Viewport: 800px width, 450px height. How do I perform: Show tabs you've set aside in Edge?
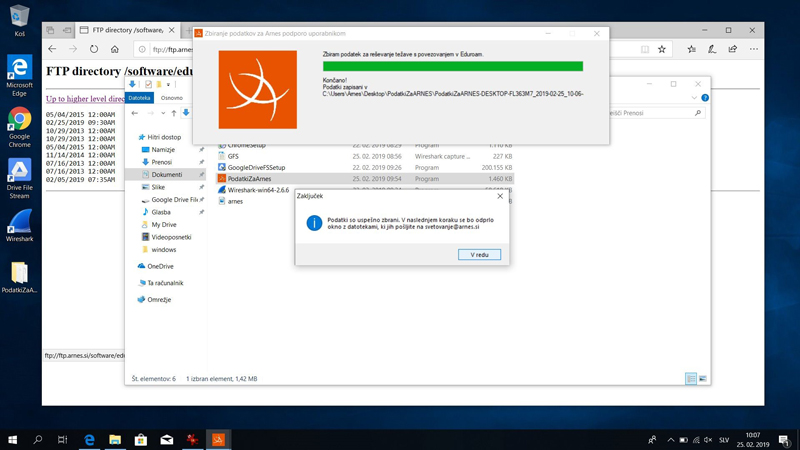coord(50,30)
